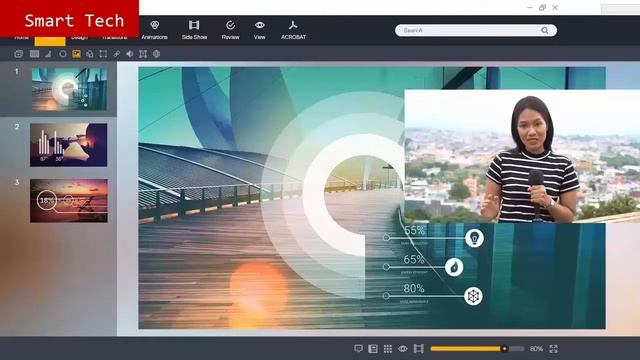The image size is (640, 360).
Task: Click the lightbulb icon beside 55%
Action: [474, 238]
